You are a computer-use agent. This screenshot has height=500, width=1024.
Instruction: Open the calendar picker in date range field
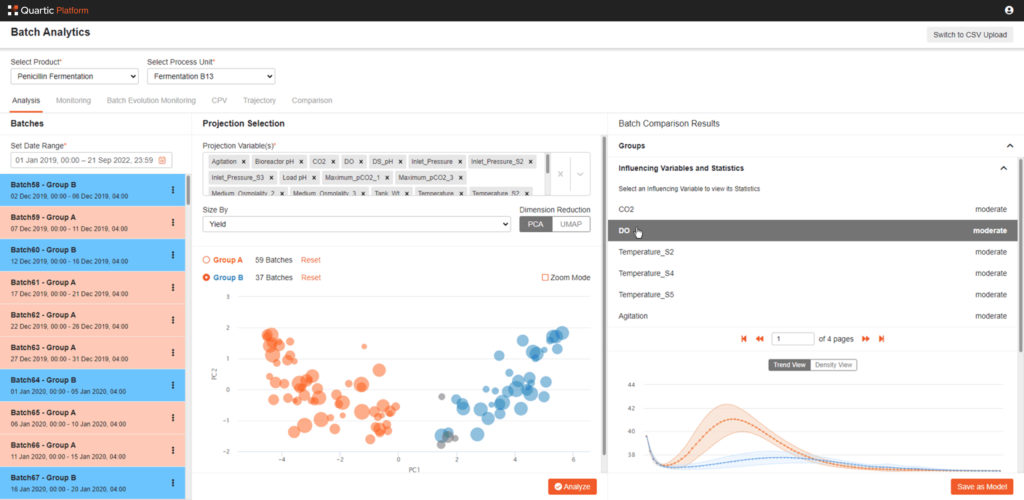(x=162, y=160)
